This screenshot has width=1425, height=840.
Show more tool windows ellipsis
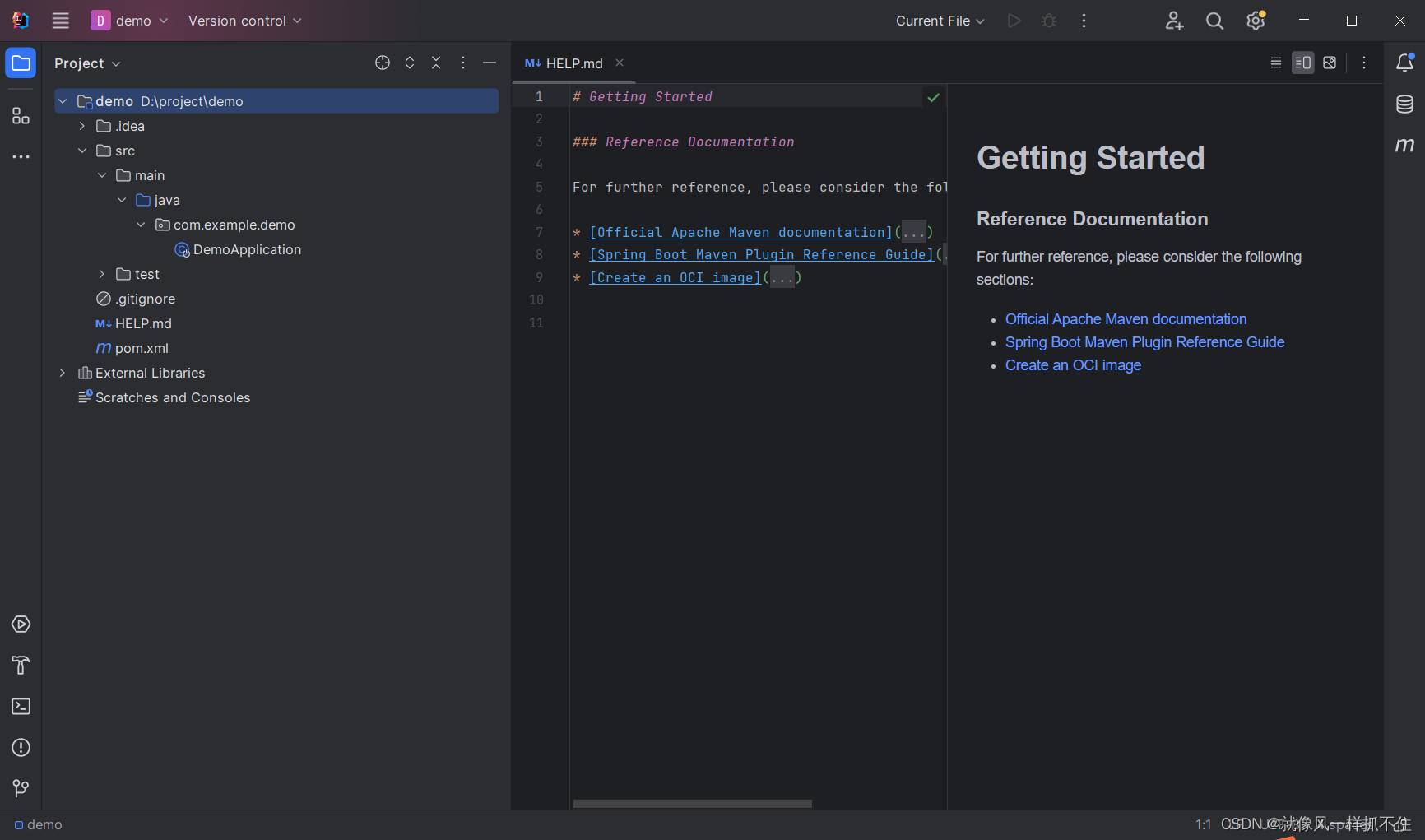[x=21, y=156]
